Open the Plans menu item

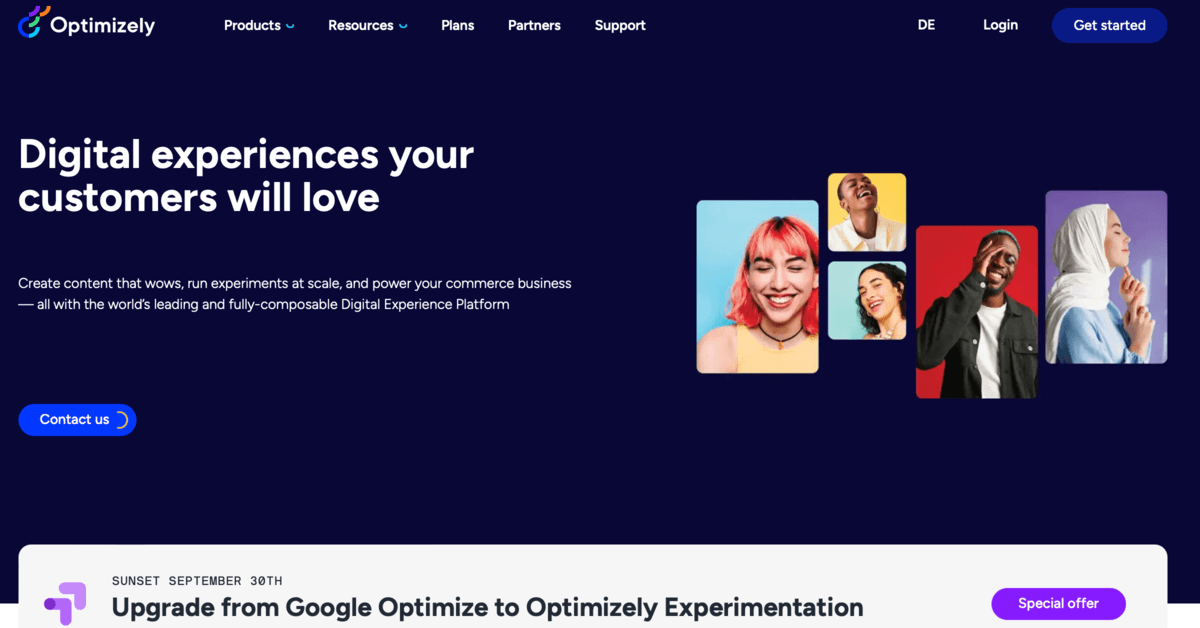[458, 25]
